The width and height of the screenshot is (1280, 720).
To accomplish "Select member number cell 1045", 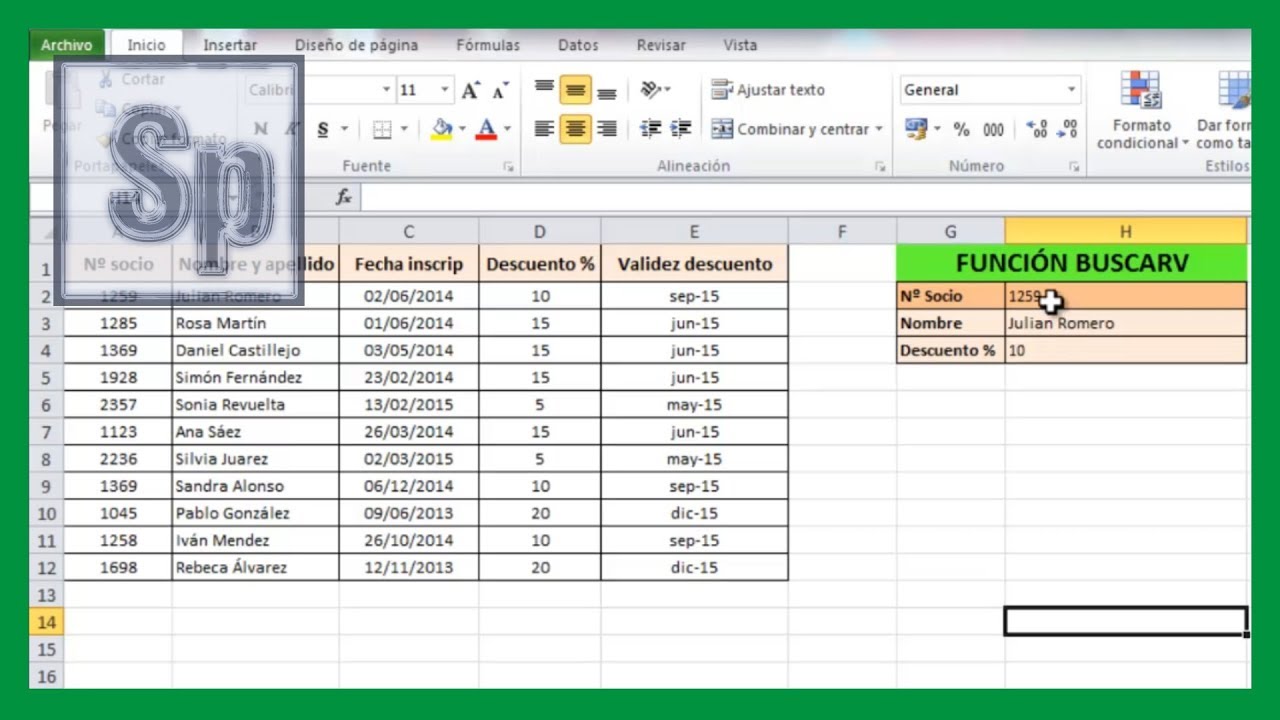I will (x=118, y=513).
